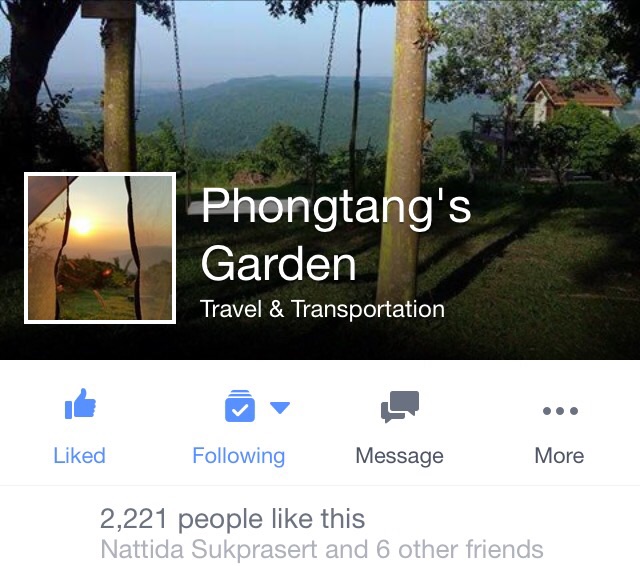640x566 pixels.
Task: Open the sunset profile picture thumbnail
Action: 100,248
